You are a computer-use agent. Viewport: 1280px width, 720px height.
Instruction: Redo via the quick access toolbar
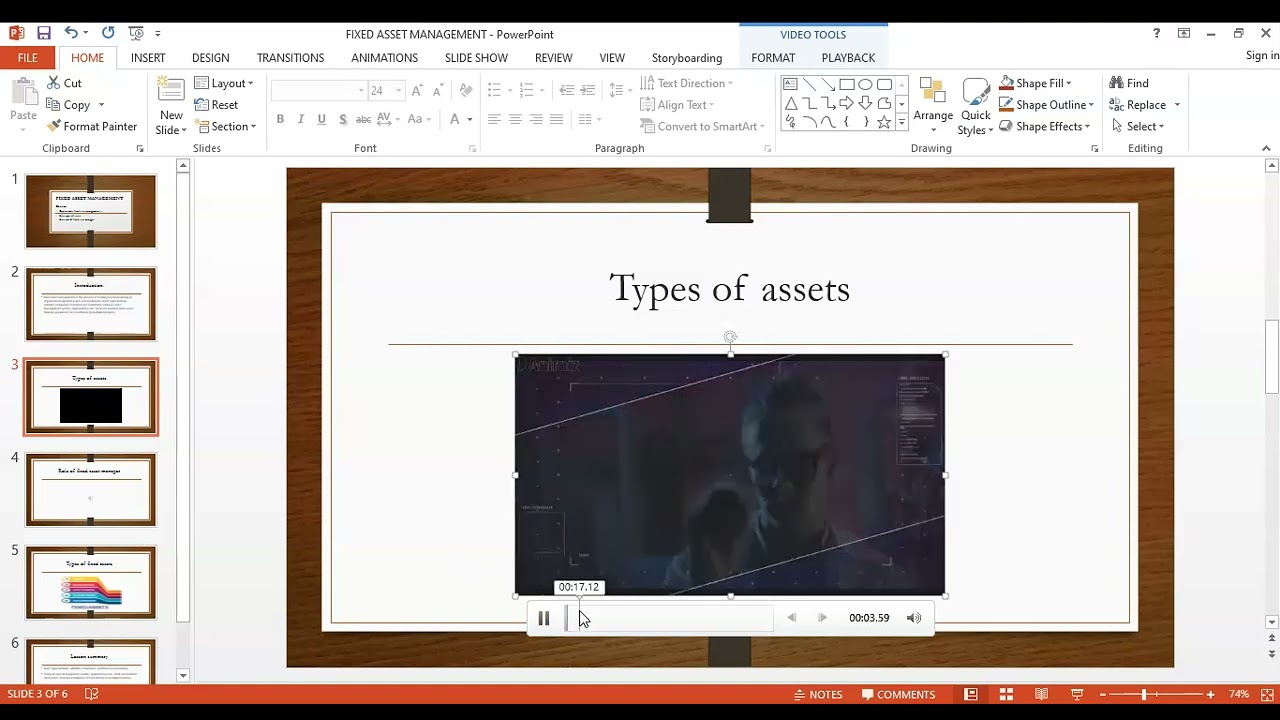click(108, 33)
